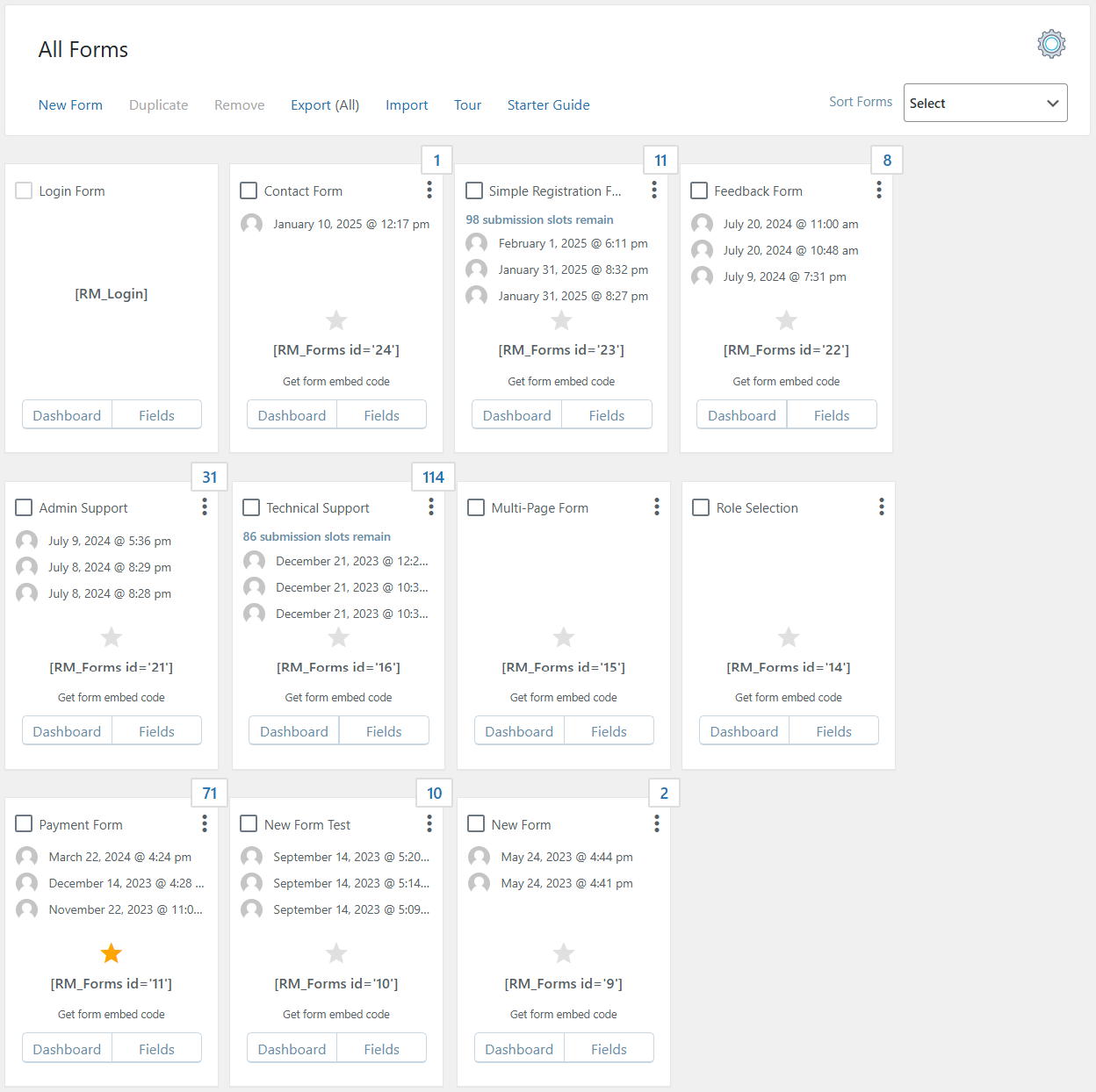1096x1092 pixels.
Task: Tick the Payment Form checkbox
Action: coord(24,824)
